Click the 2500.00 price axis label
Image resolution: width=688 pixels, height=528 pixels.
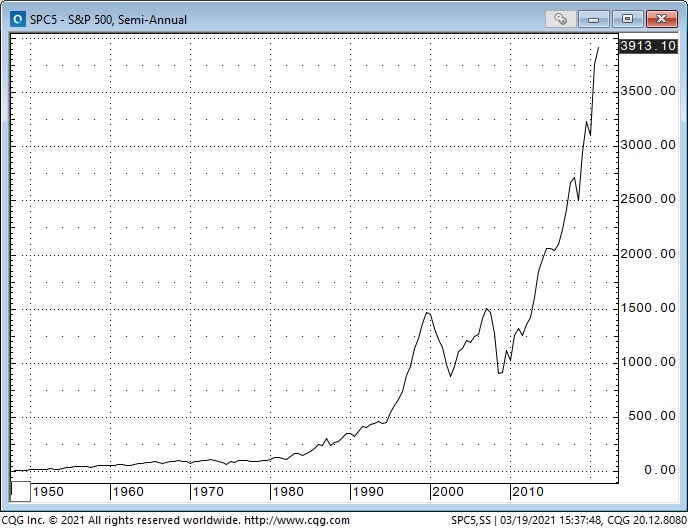coord(648,199)
